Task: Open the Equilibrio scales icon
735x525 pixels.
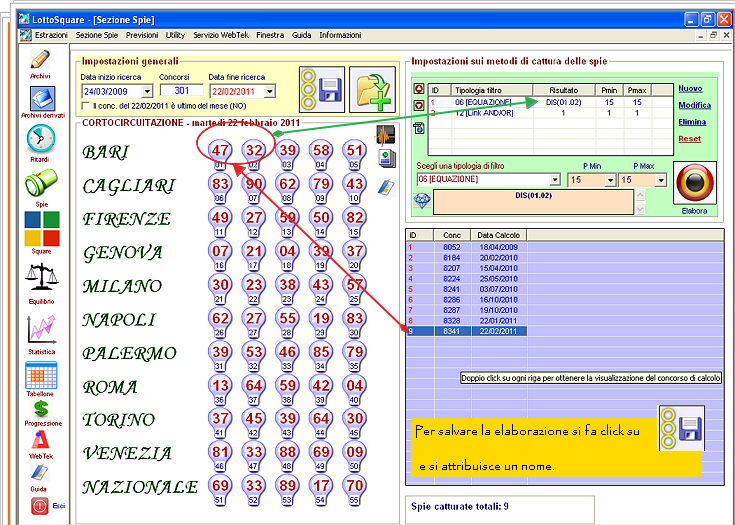Action: pyautogui.click(x=41, y=278)
